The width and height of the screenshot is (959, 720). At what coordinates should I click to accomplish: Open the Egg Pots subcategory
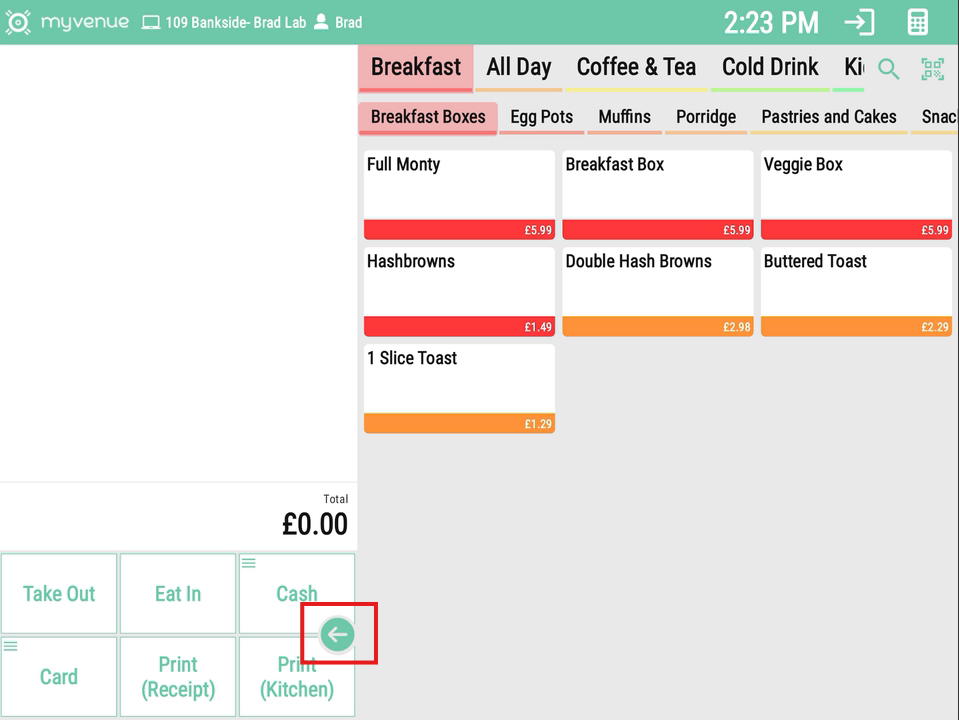[541, 117]
